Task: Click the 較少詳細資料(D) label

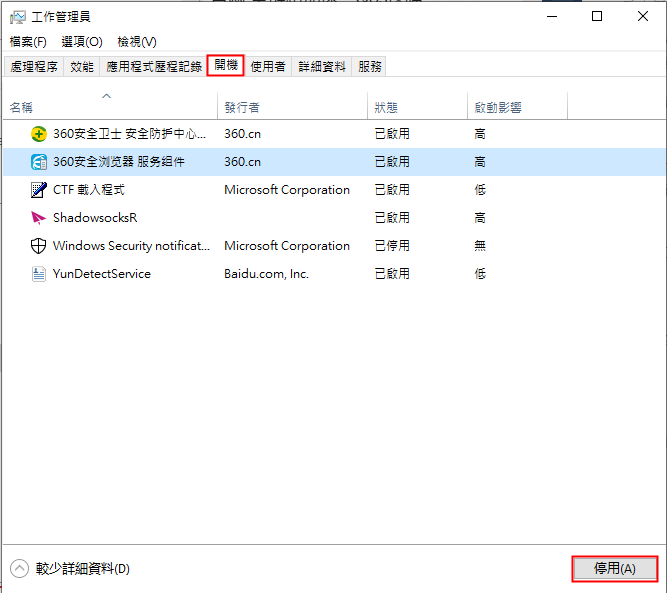Action: click(83, 569)
